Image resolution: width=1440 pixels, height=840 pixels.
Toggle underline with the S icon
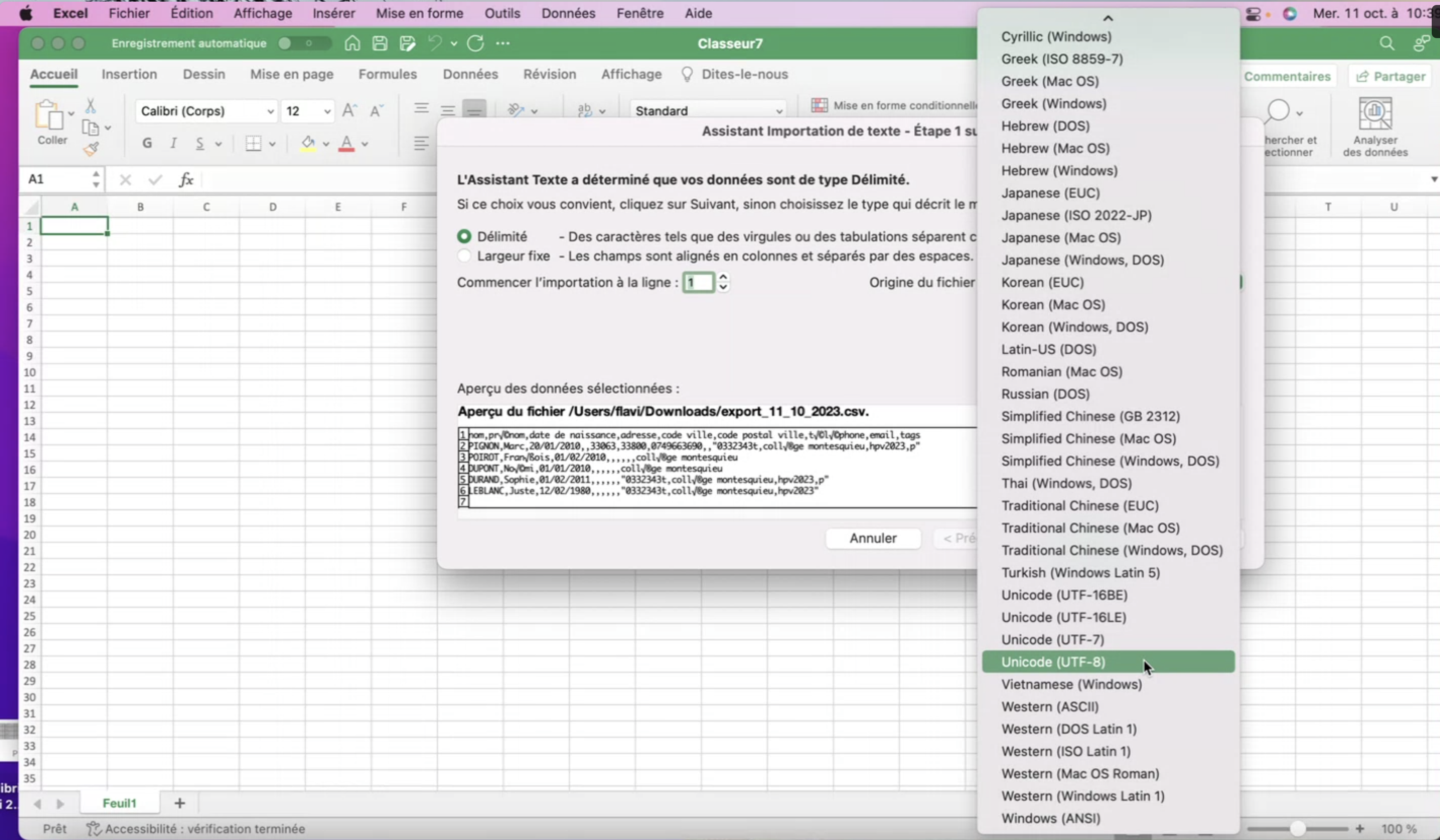click(x=199, y=143)
